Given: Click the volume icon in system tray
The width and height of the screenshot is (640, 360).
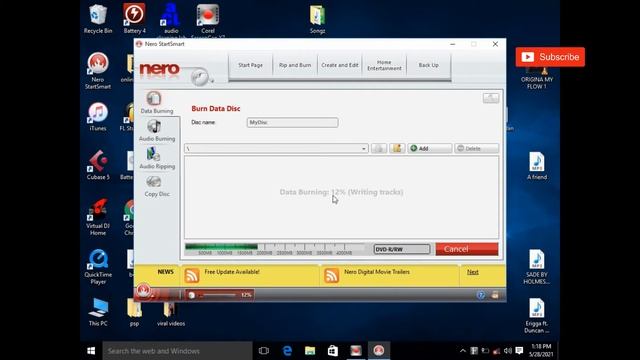Looking at the screenshot, I should tap(508, 351).
